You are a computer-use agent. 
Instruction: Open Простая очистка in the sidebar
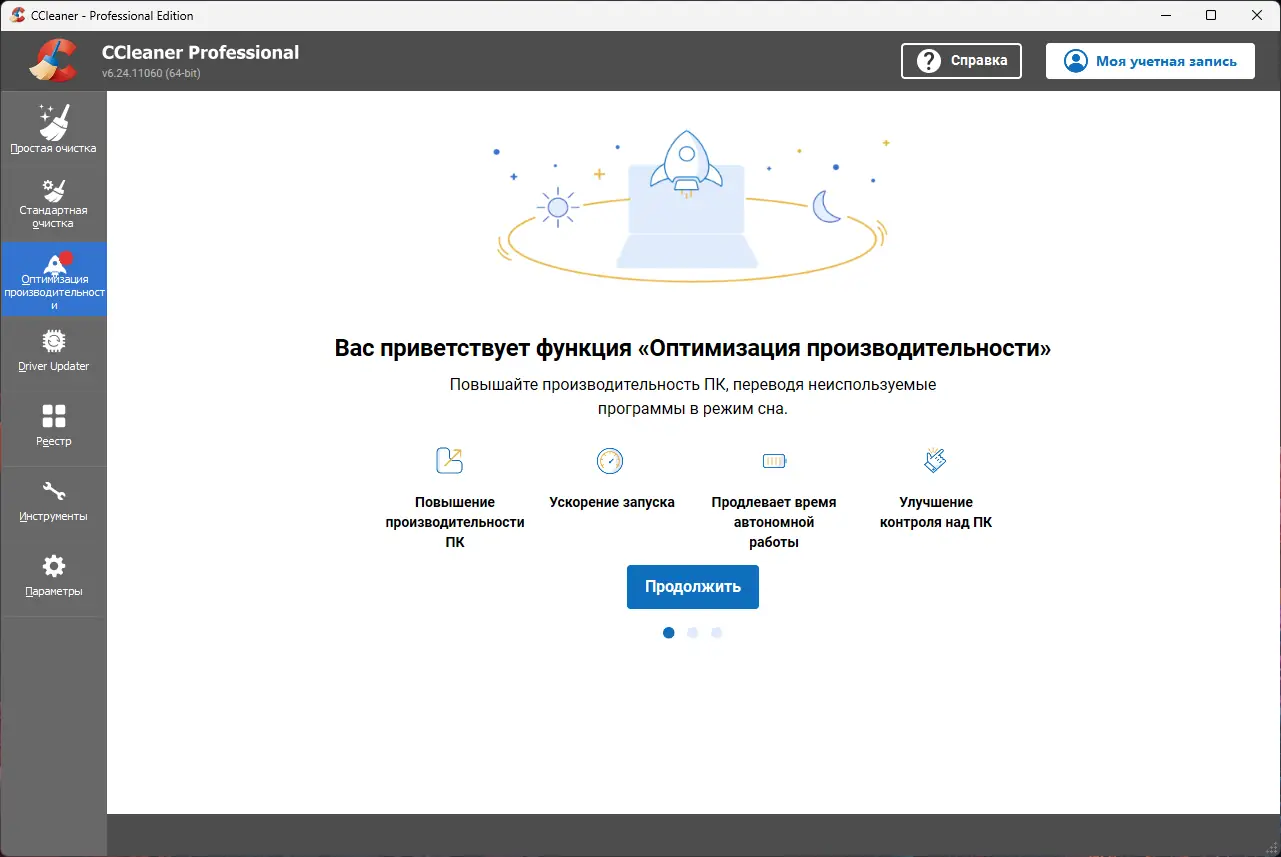(53, 128)
